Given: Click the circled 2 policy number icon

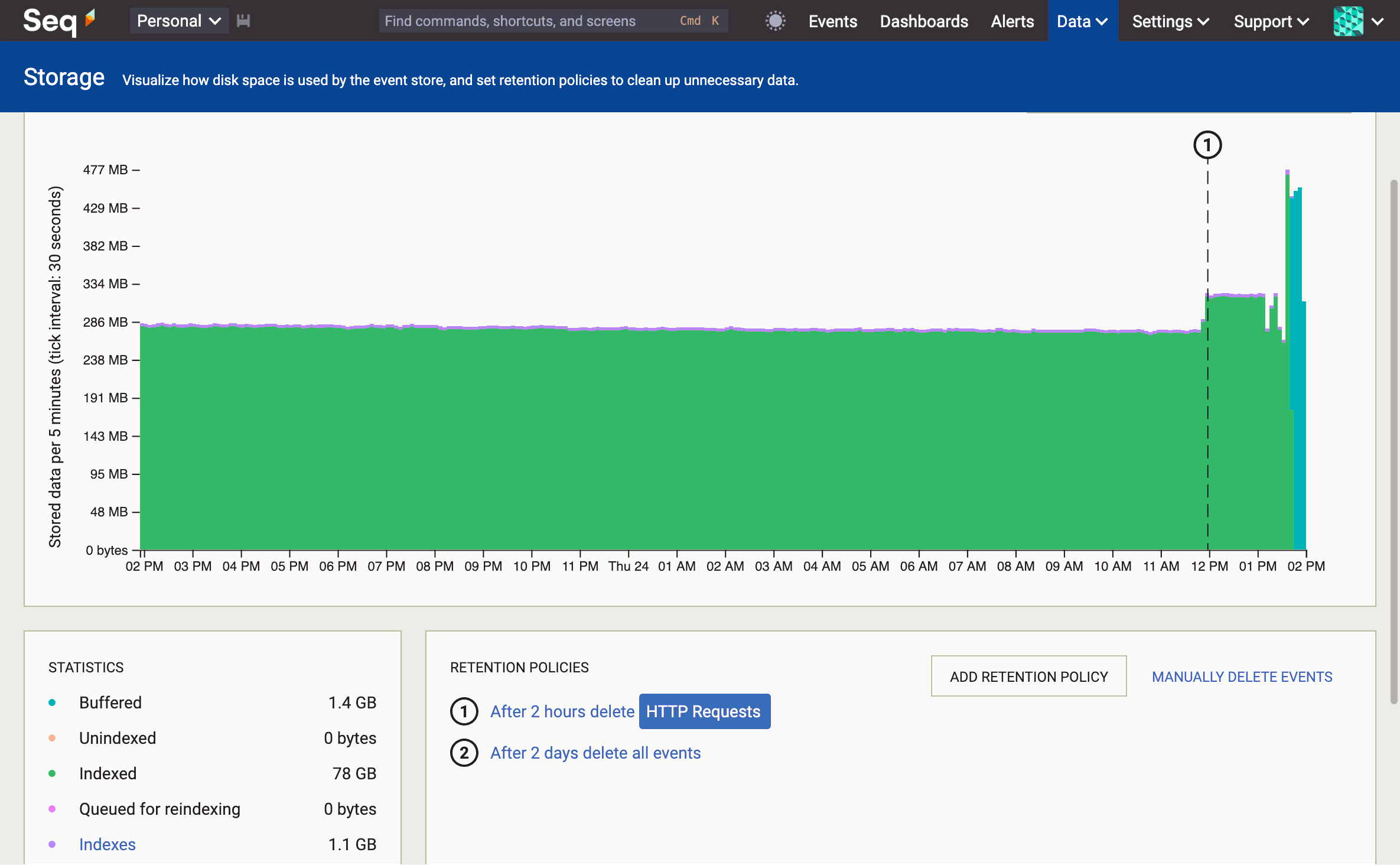Looking at the screenshot, I should coord(464,753).
